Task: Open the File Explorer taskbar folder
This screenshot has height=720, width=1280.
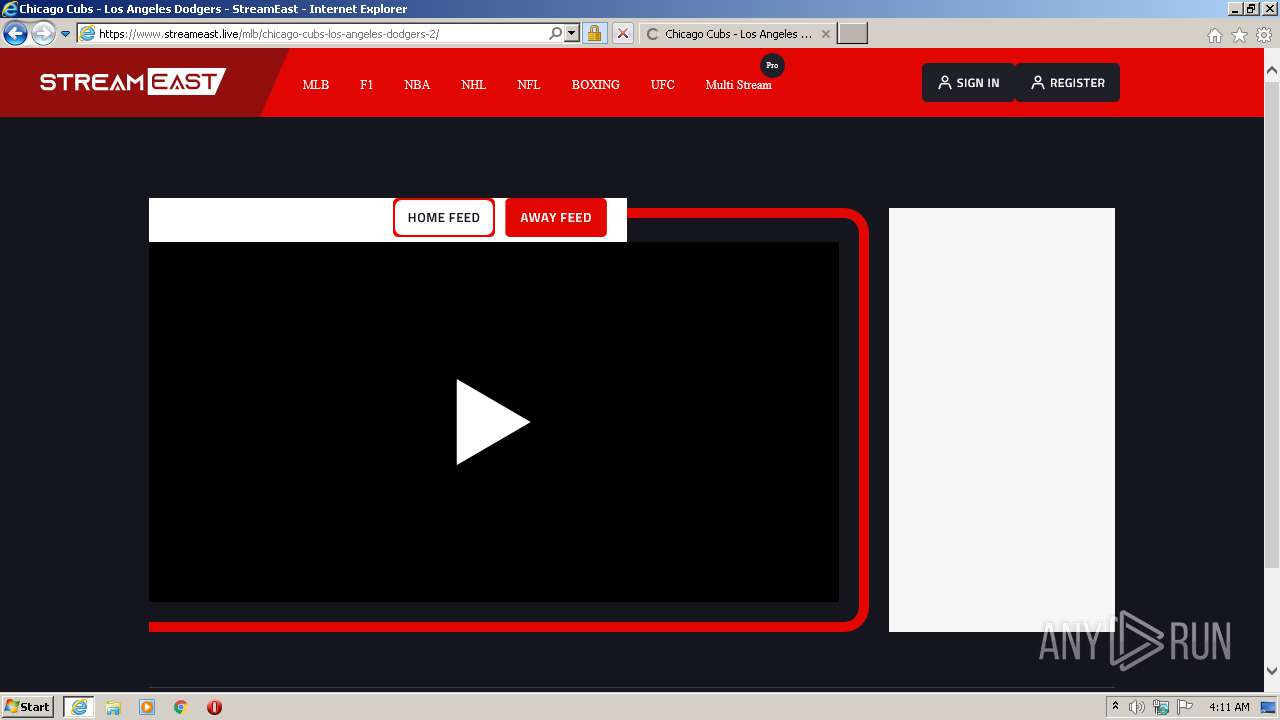Action: click(113, 707)
